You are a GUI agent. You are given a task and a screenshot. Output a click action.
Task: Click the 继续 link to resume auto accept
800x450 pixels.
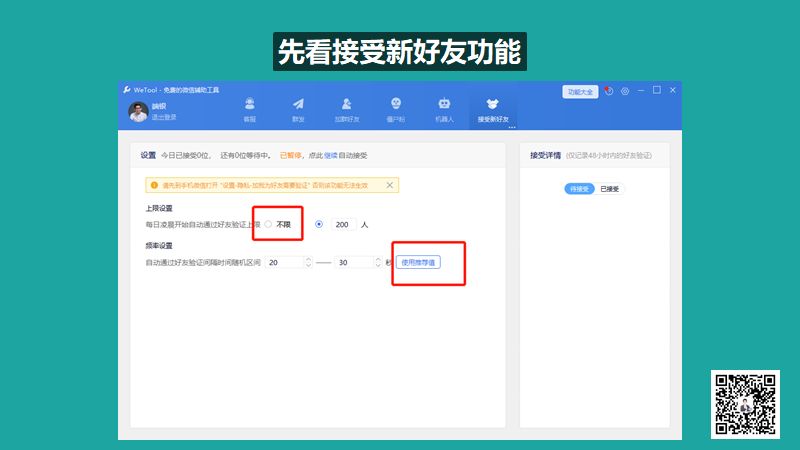pyautogui.click(x=331, y=156)
